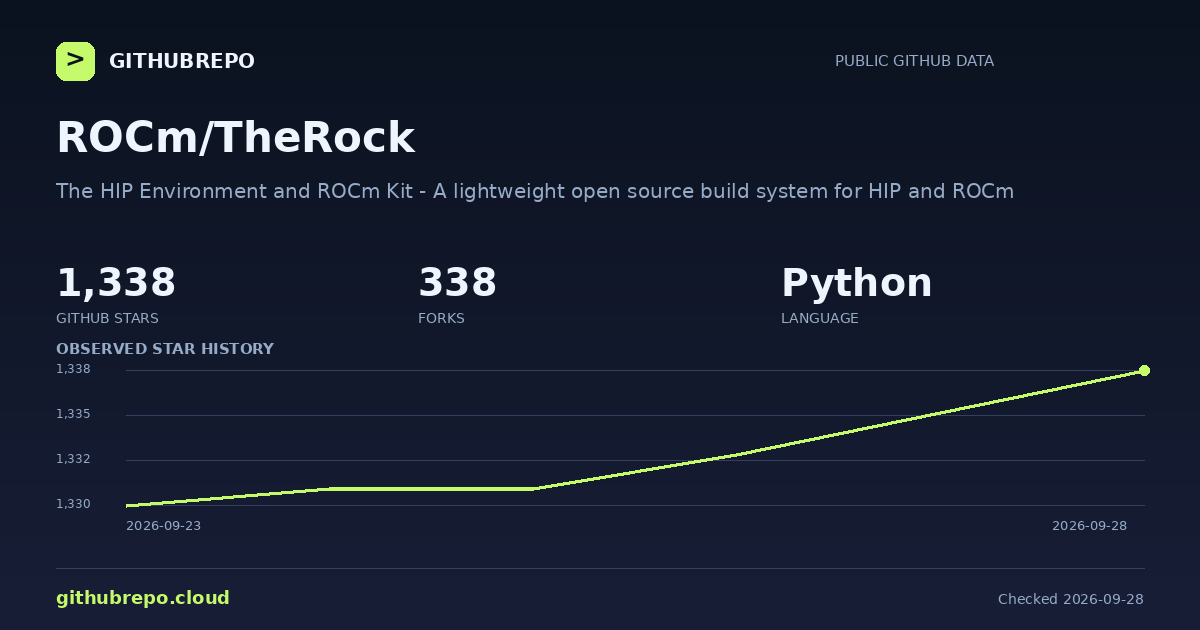
Task: Click the 1,338 y-axis label on chart
Action: [73, 369]
